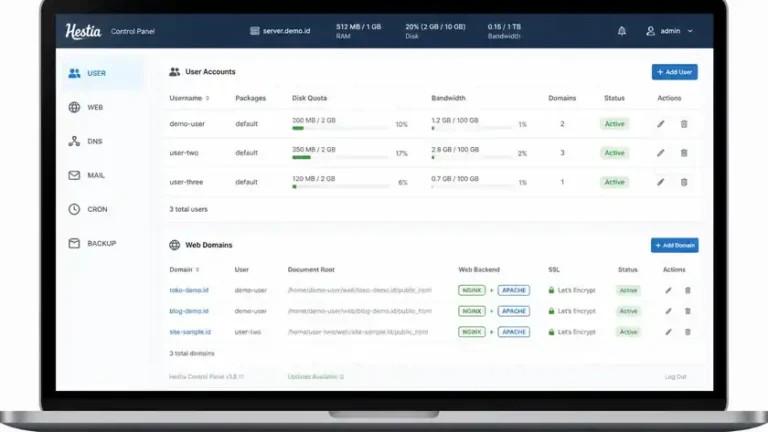Edit toko-demo.id with the pencil icon
768x432 pixels.
click(668, 290)
